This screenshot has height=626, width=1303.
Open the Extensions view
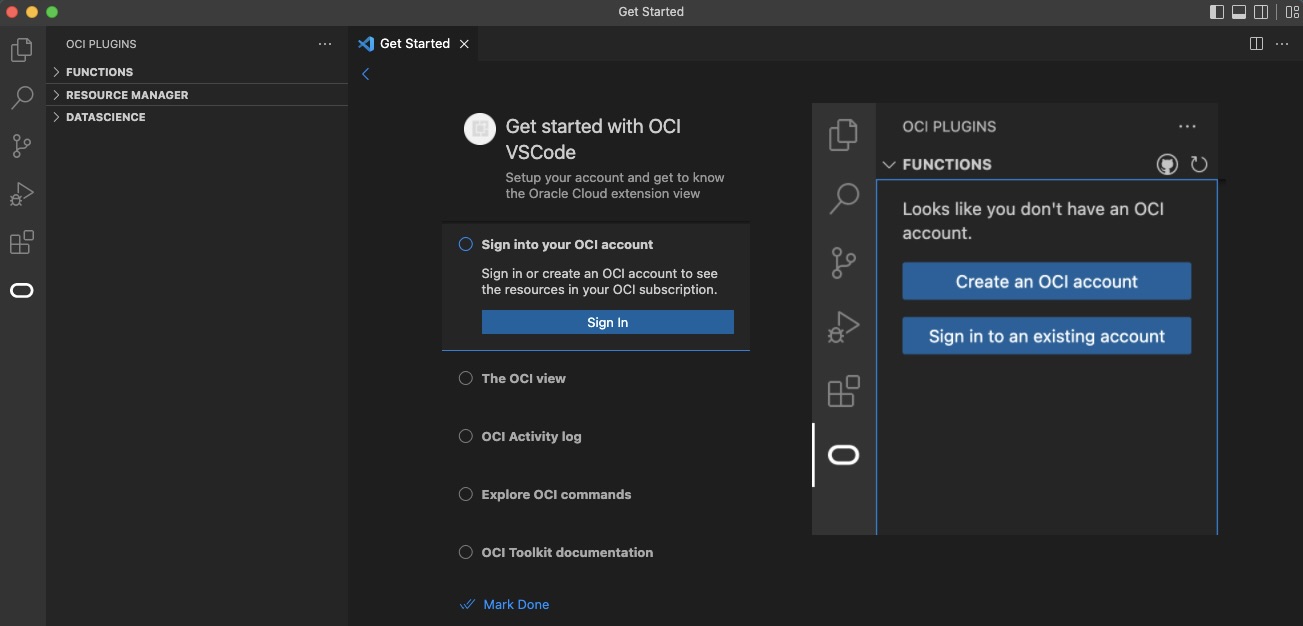[21, 241]
